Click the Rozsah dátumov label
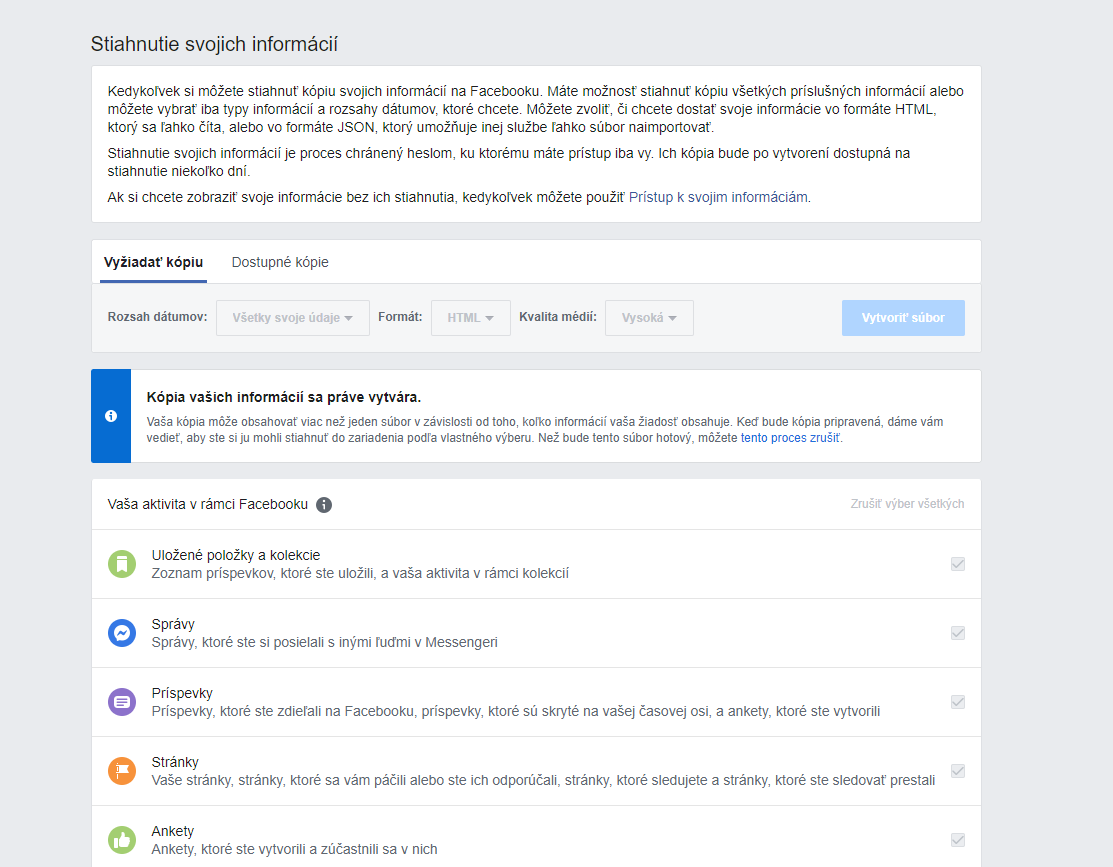 pyautogui.click(x=158, y=317)
